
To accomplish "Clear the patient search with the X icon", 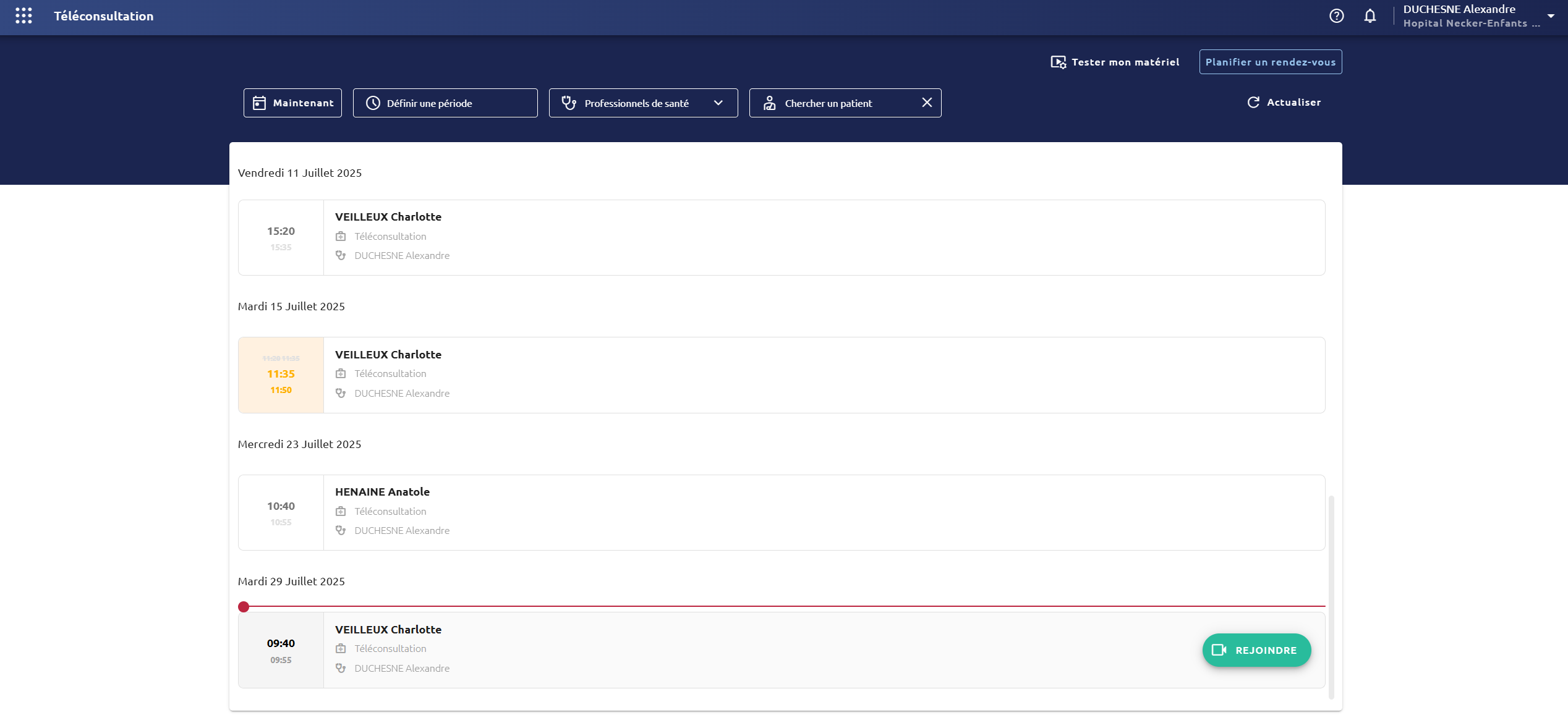I will click(x=927, y=103).
